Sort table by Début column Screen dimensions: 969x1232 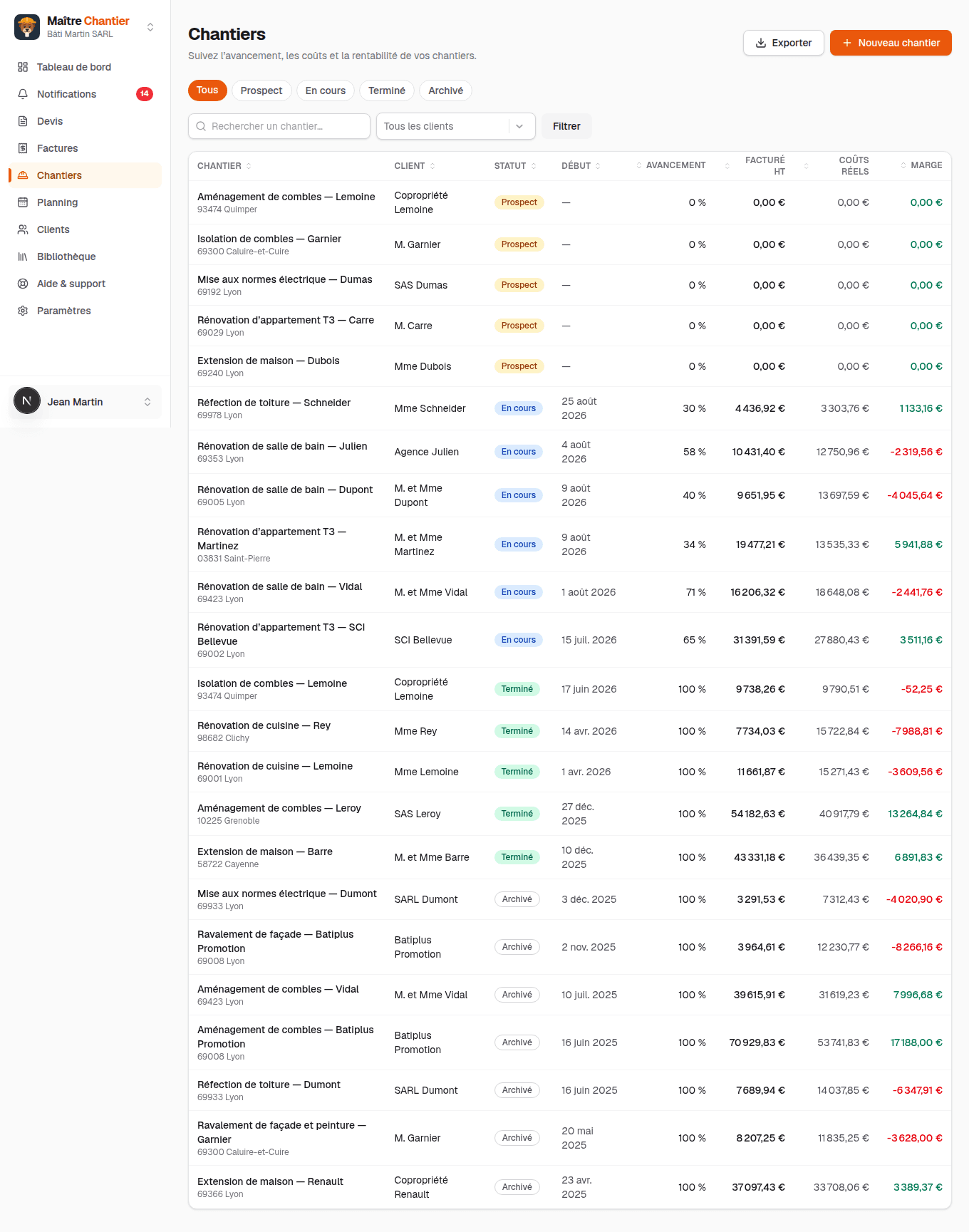(x=581, y=166)
